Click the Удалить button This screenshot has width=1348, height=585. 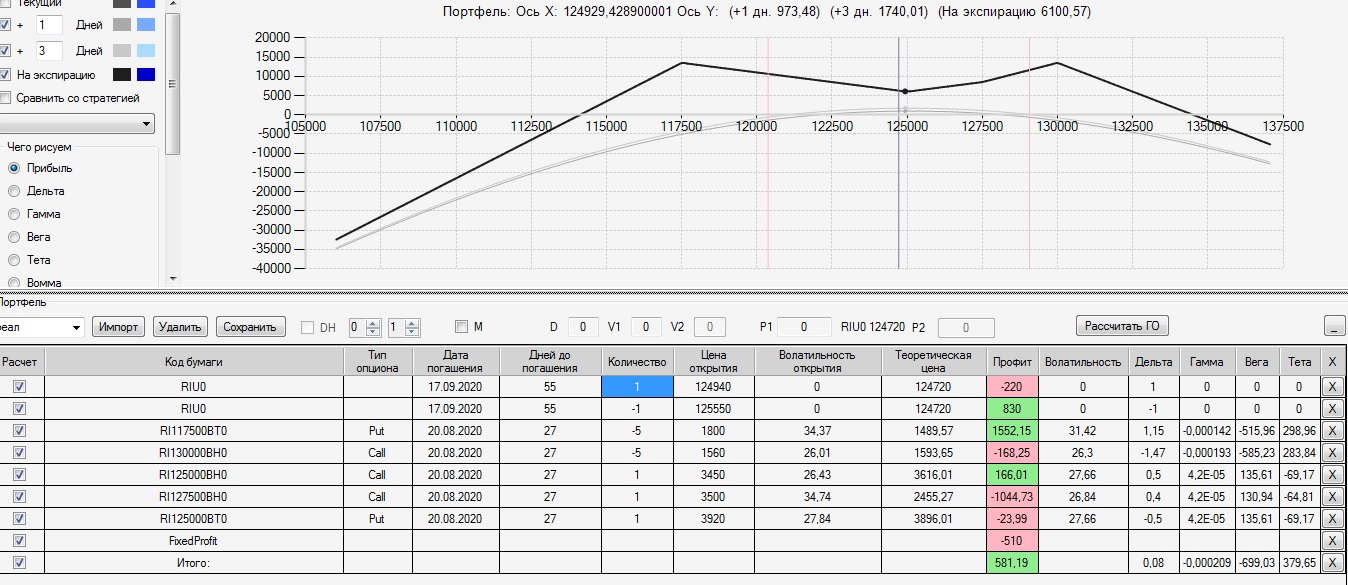click(x=181, y=327)
